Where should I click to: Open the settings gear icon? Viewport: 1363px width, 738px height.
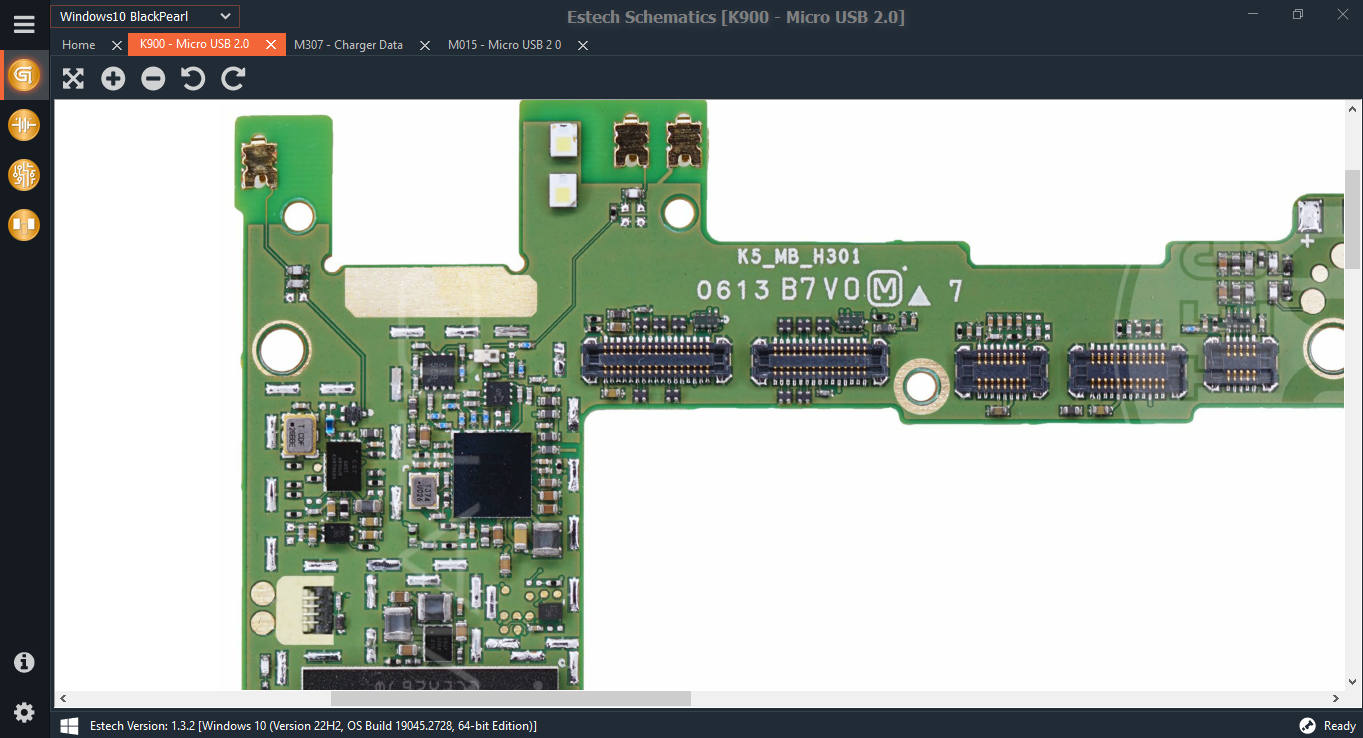[x=24, y=712]
